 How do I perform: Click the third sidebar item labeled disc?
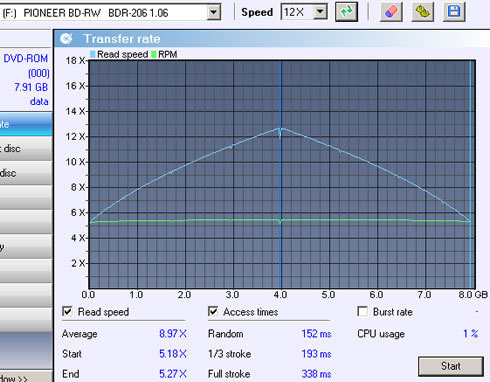coord(26,173)
